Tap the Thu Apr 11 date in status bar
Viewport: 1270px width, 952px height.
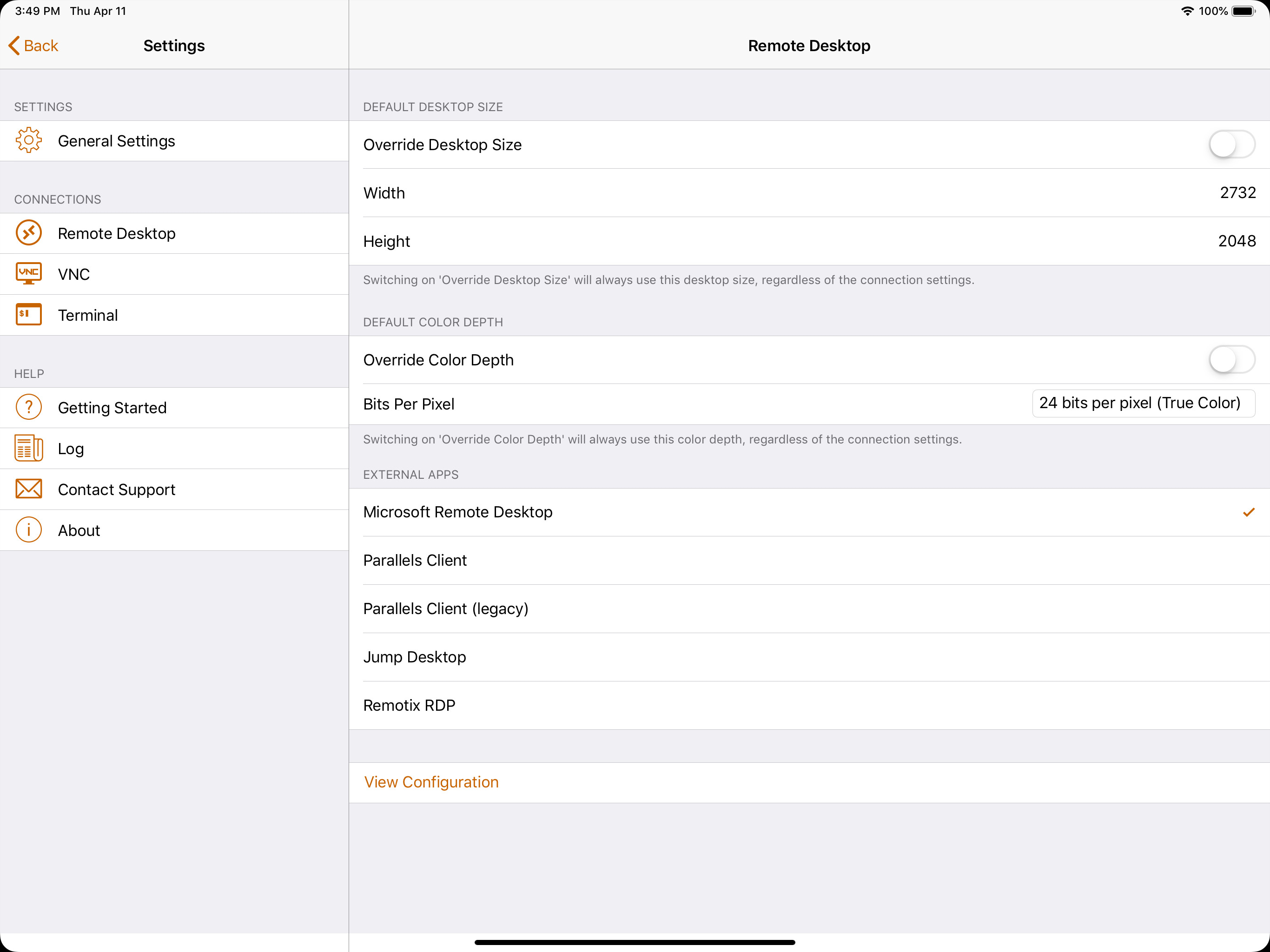point(98,11)
